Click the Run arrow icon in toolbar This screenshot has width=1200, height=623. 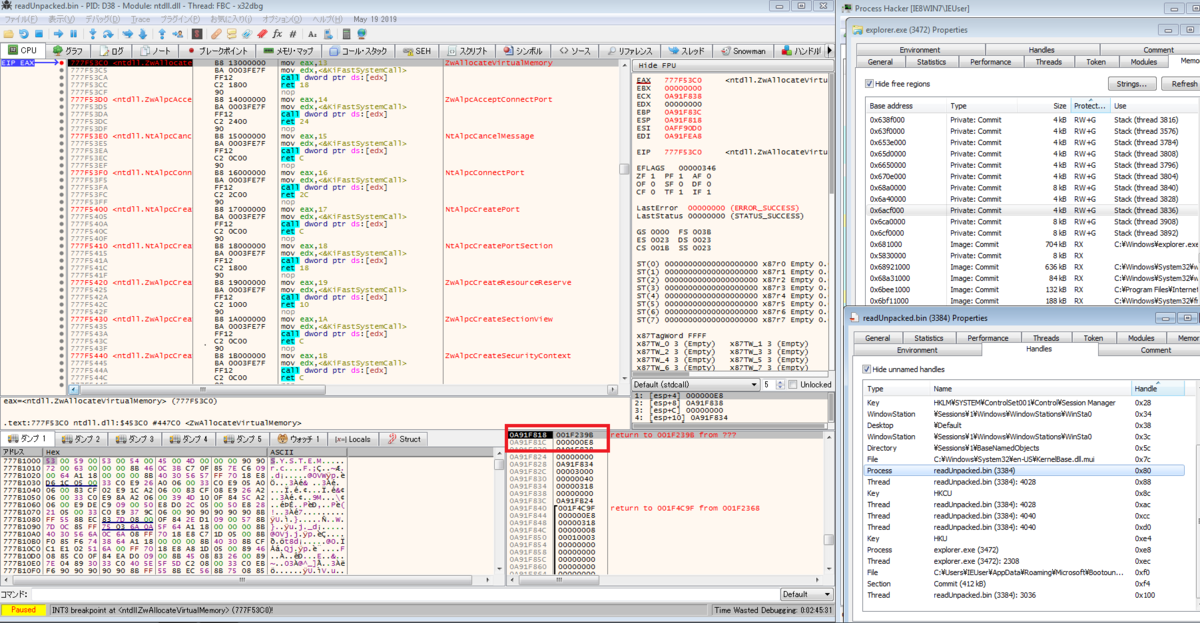click(58, 34)
